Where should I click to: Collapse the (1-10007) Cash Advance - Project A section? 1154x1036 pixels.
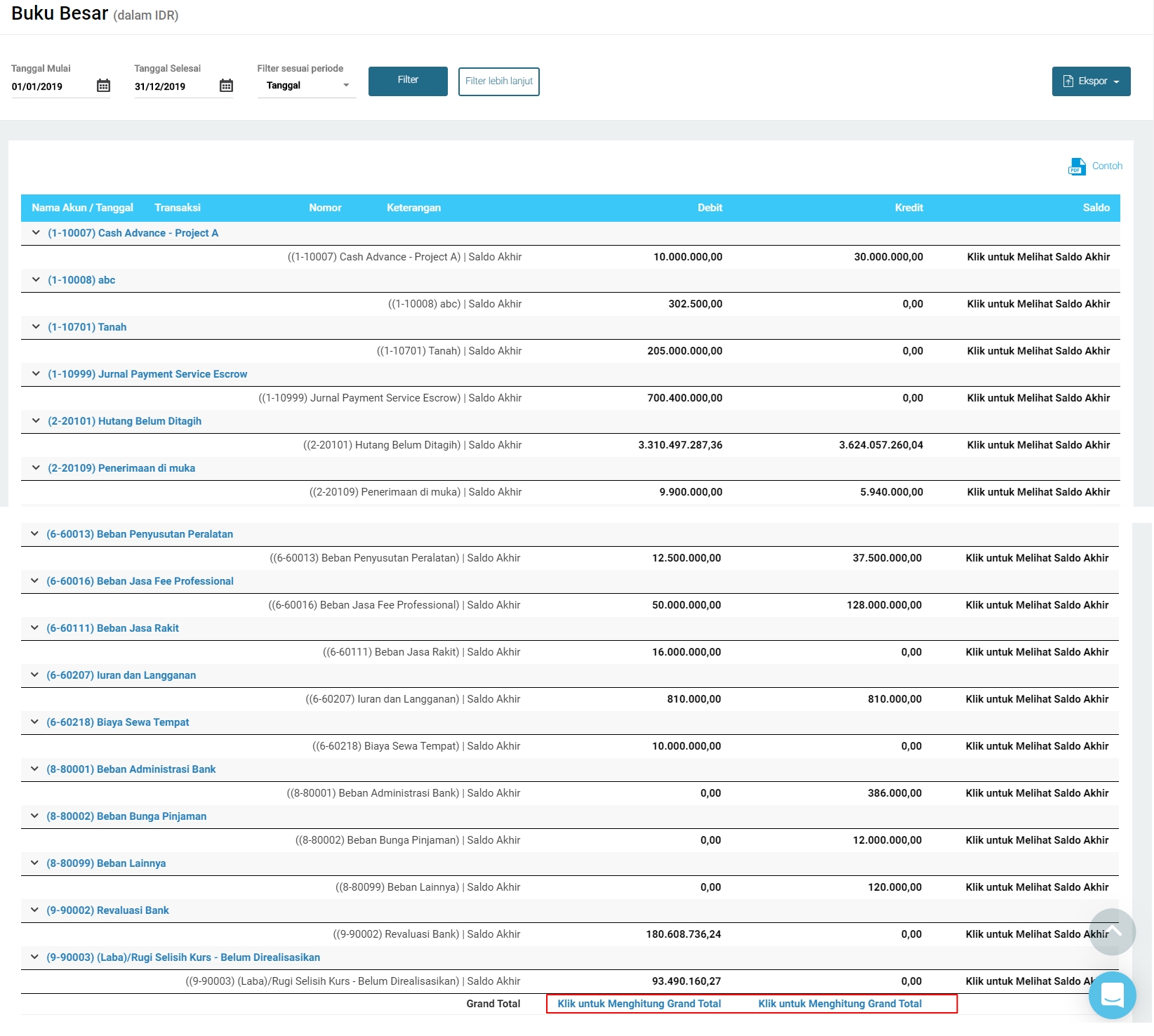pyautogui.click(x=35, y=233)
